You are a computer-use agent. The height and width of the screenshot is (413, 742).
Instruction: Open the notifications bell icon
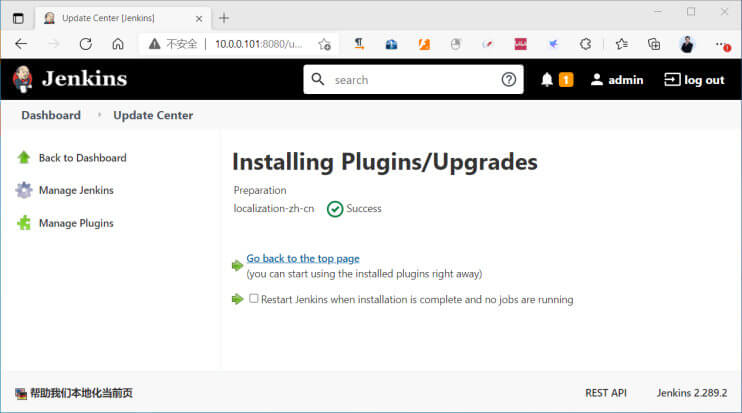(547, 79)
